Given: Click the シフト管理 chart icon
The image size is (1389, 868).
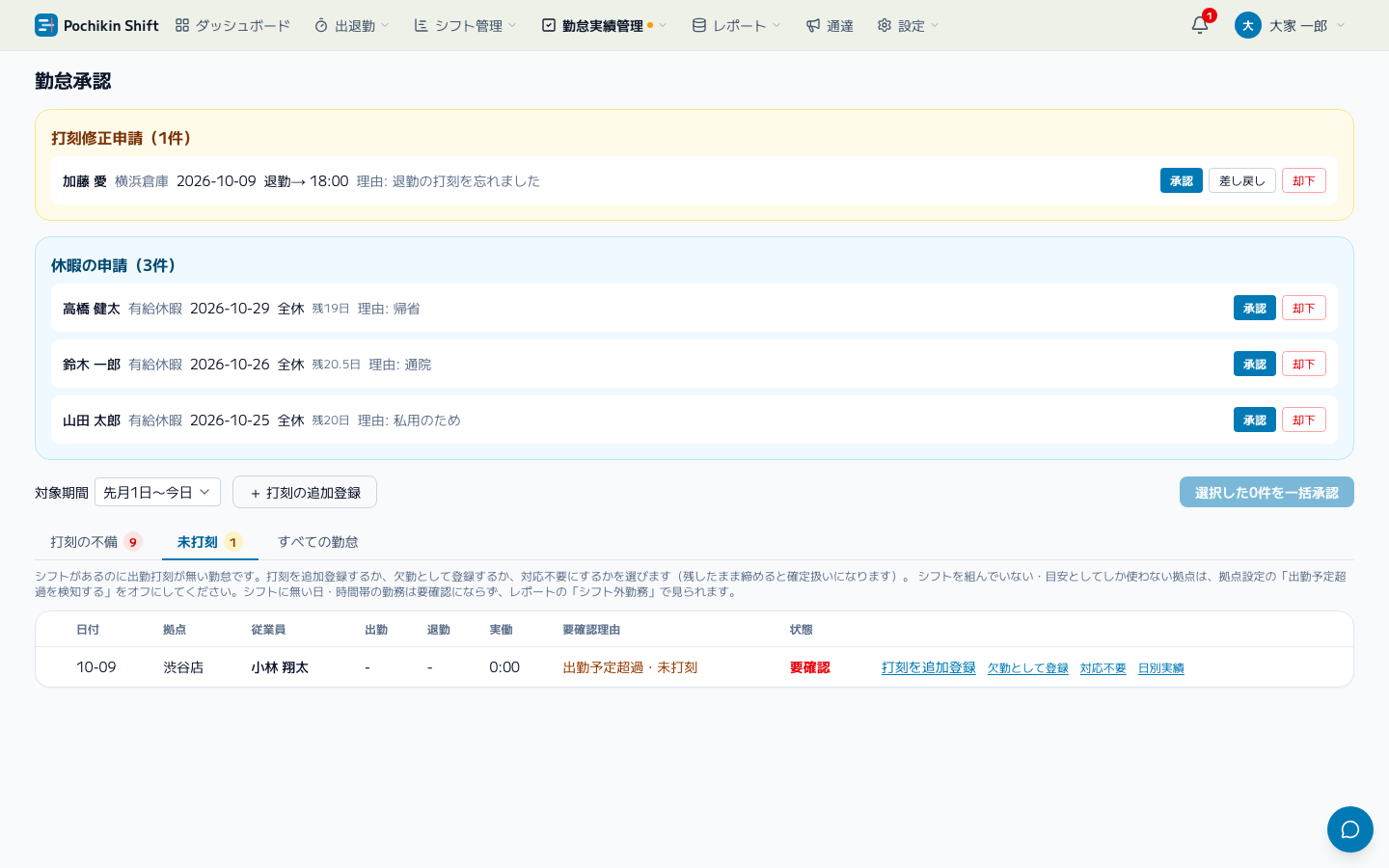Looking at the screenshot, I should pos(422,25).
